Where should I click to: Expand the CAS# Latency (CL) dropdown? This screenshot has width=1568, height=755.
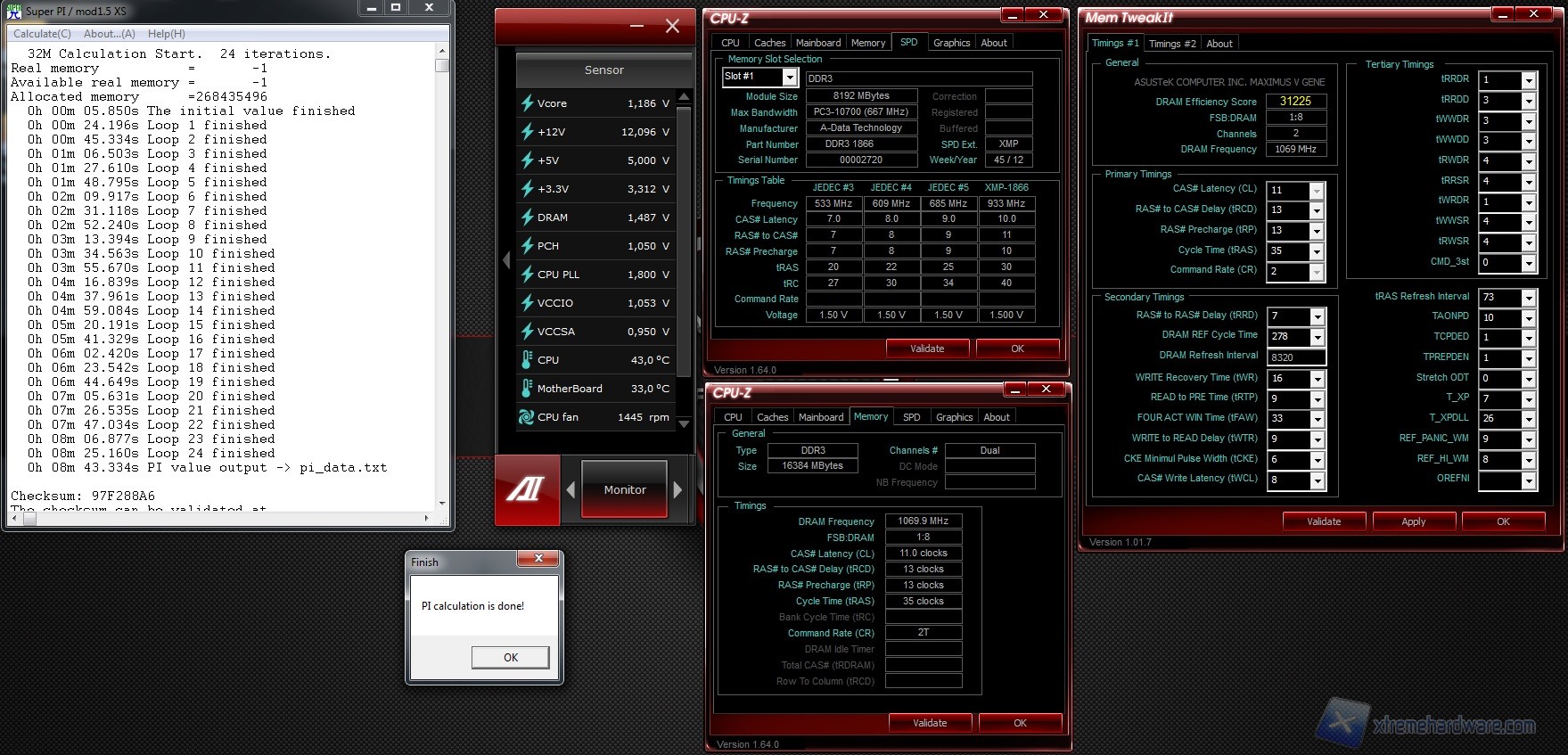[1316, 191]
